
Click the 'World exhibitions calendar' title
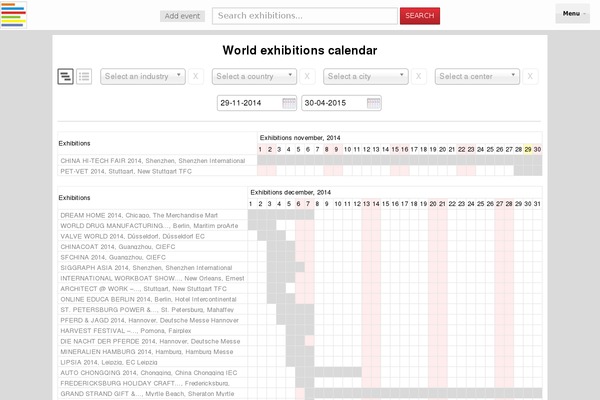300,50
